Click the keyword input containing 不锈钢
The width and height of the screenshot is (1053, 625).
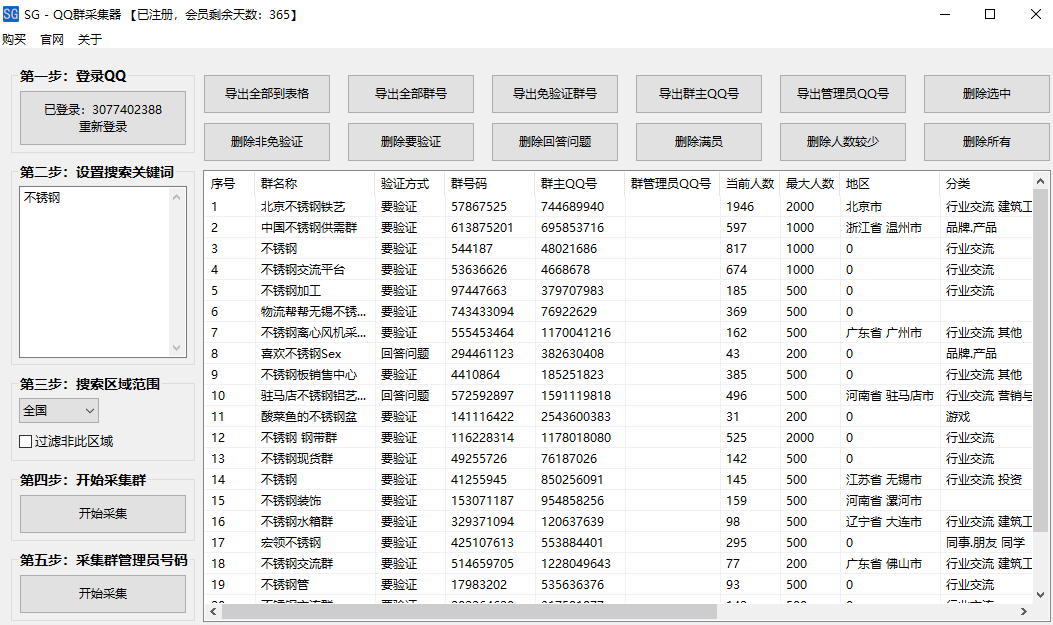(100, 270)
